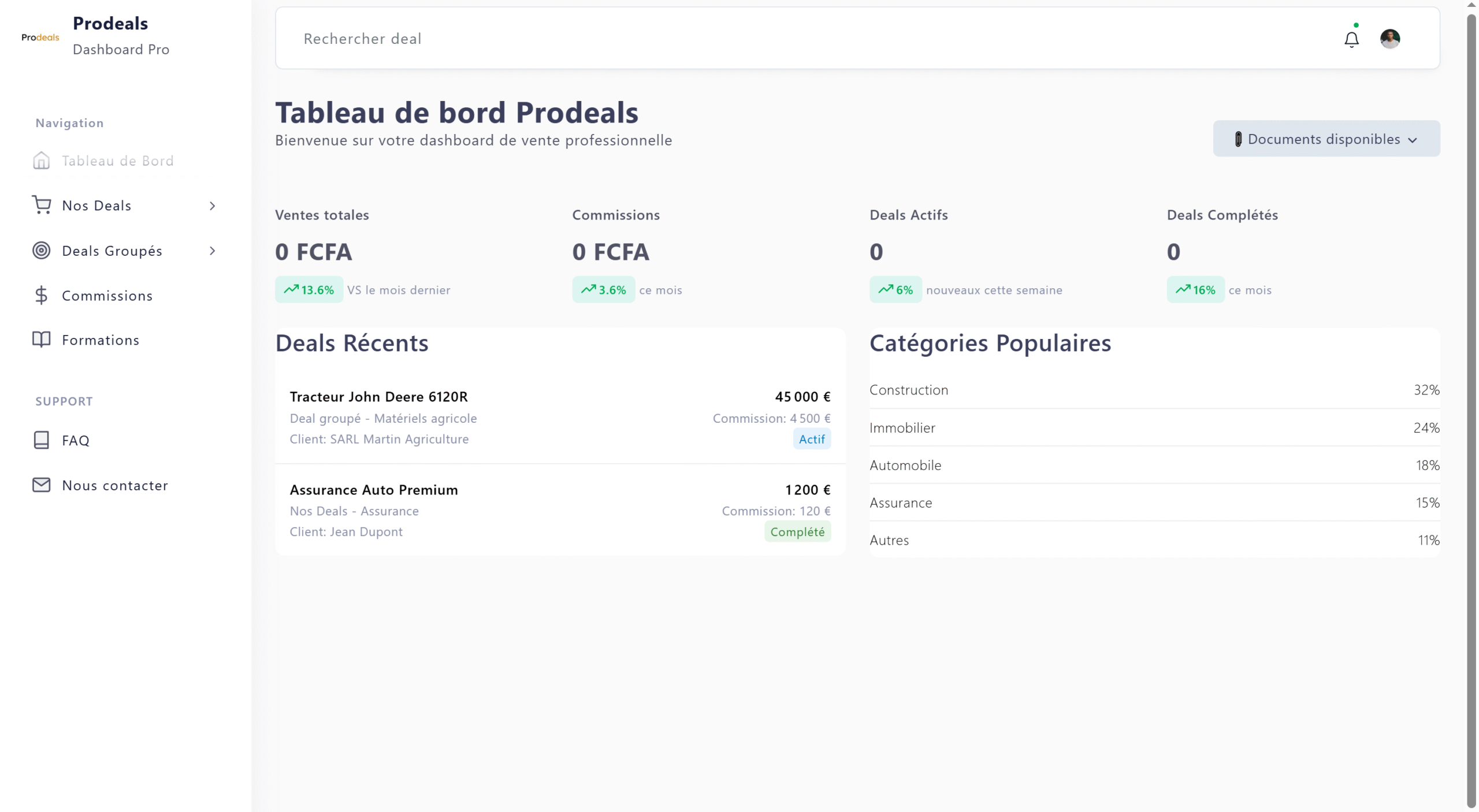
Task: Click the Complété status badge
Action: pos(797,531)
